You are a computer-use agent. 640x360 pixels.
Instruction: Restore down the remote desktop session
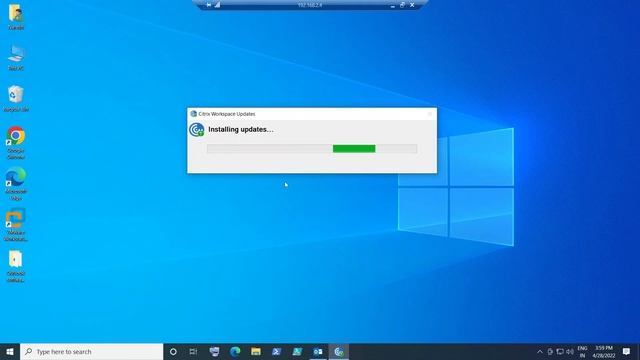(402, 5)
